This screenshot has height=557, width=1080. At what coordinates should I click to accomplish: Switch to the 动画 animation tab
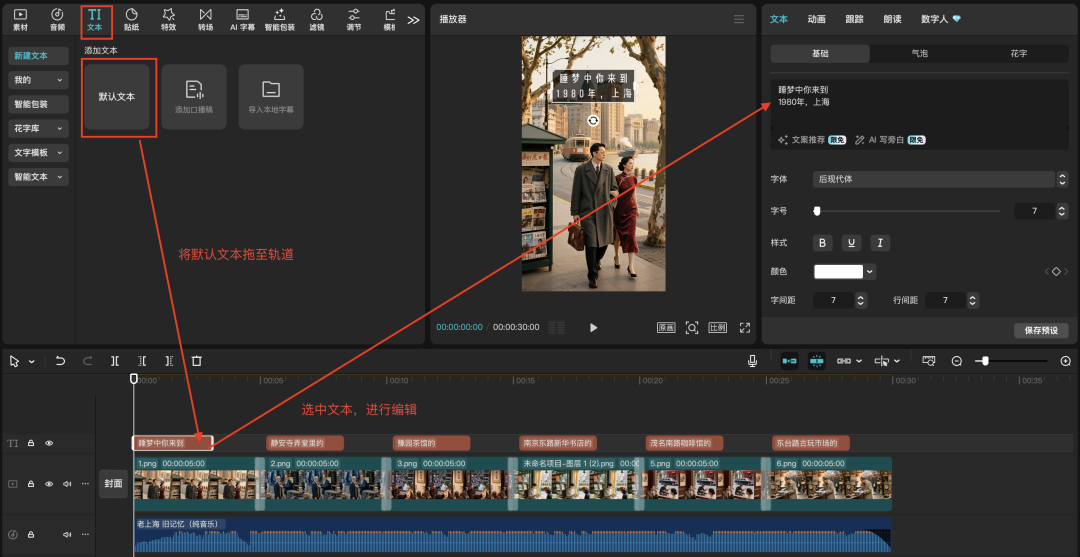click(816, 19)
